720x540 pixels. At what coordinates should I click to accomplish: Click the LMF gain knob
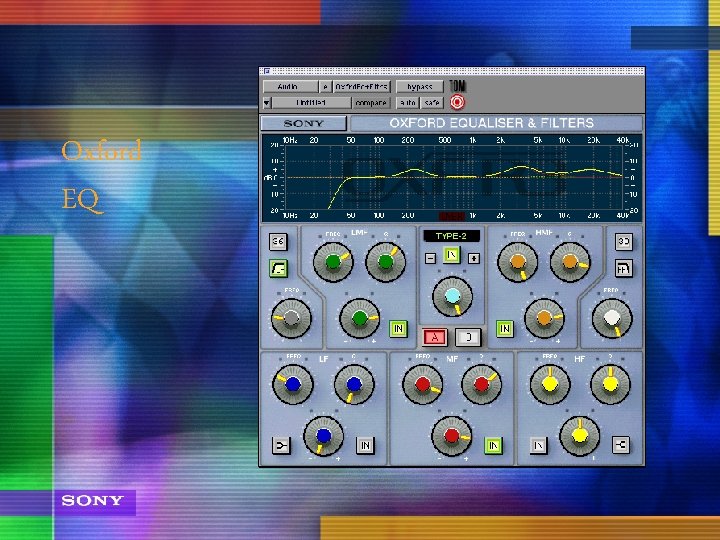359,318
